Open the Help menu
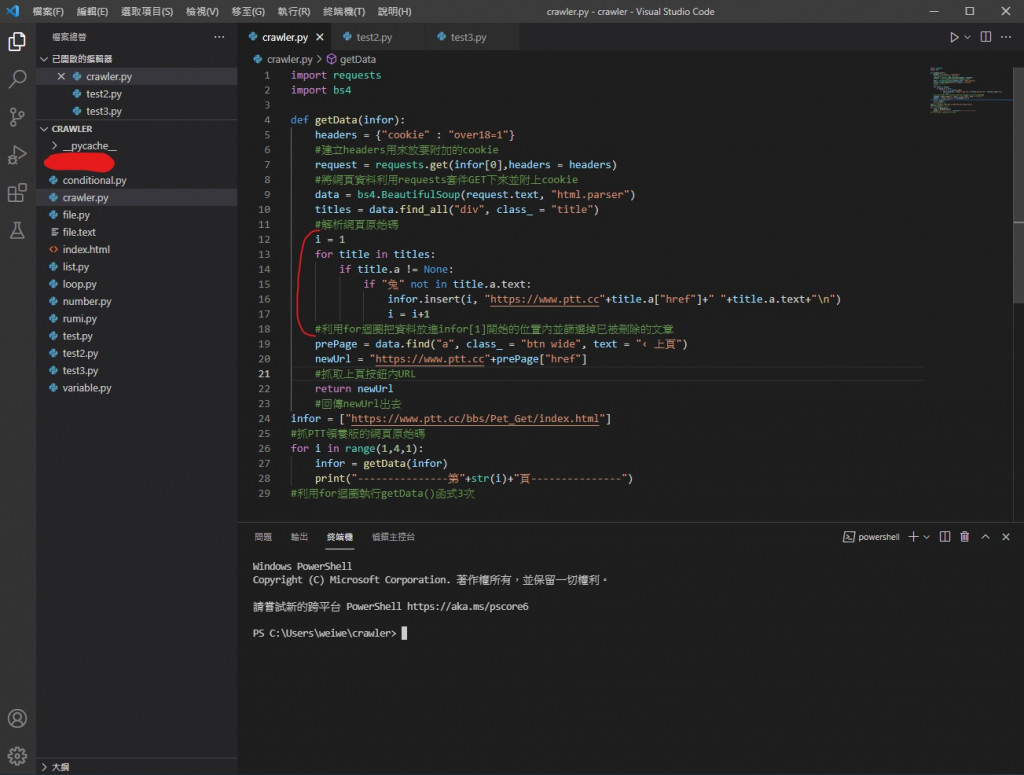 tap(394, 11)
